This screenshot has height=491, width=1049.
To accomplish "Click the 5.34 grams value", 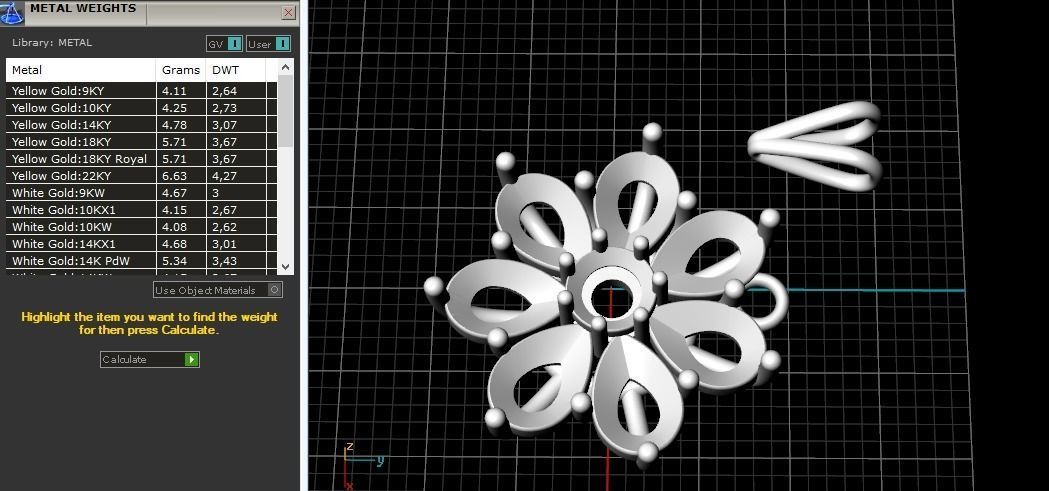I will click(174, 261).
